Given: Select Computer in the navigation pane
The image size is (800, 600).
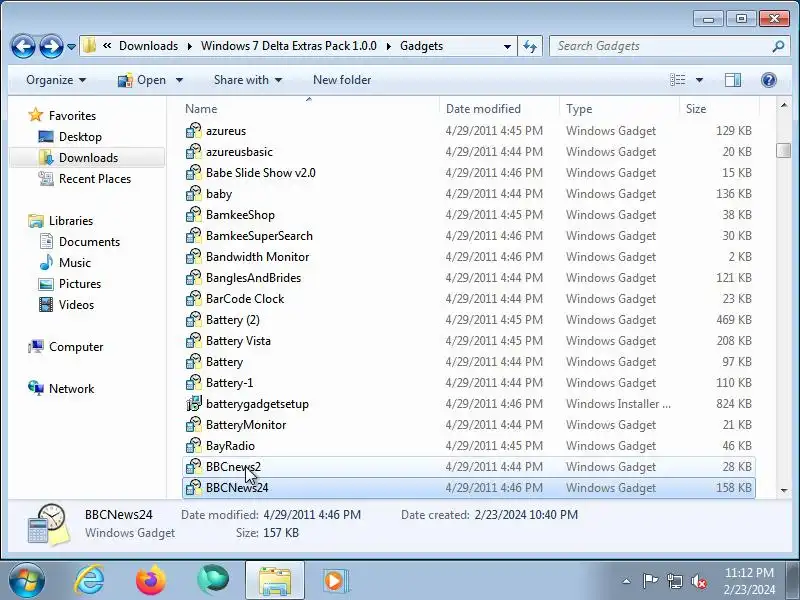Looking at the screenshot, I should [76, 346].
